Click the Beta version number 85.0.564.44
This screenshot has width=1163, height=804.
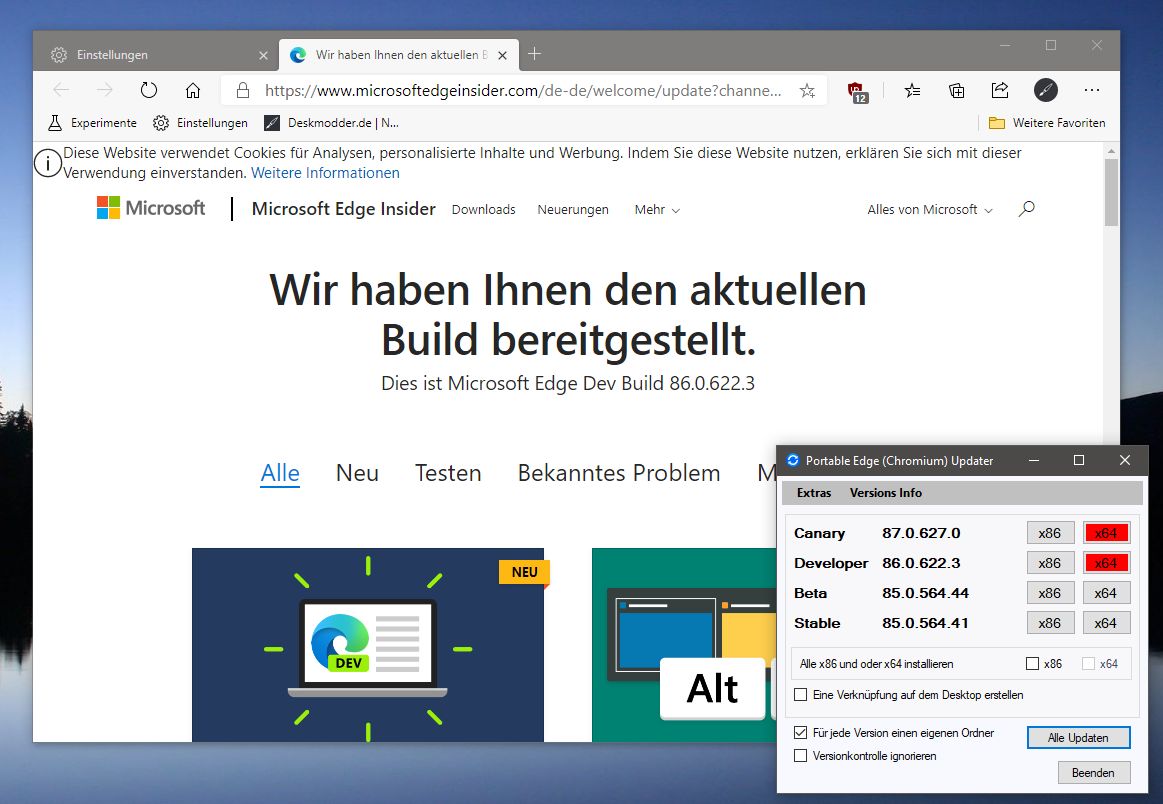(x=926, y=593)
